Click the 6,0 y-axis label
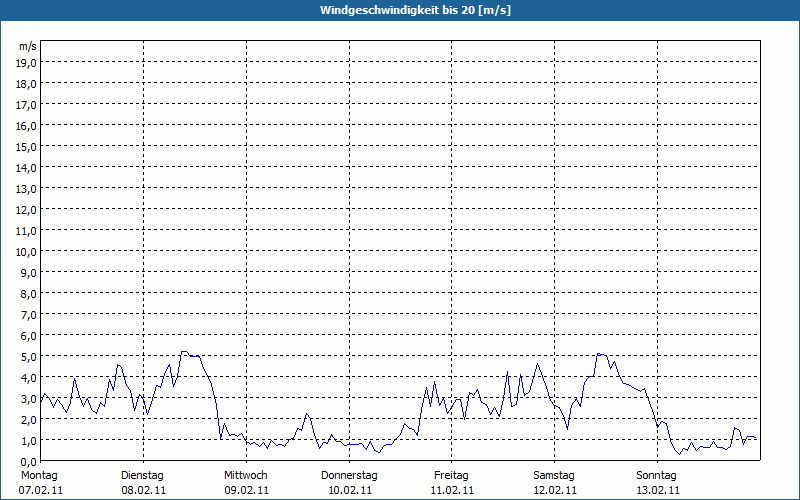Image resolution: width=800 pixels, height=500 pixels. (28, 336)
